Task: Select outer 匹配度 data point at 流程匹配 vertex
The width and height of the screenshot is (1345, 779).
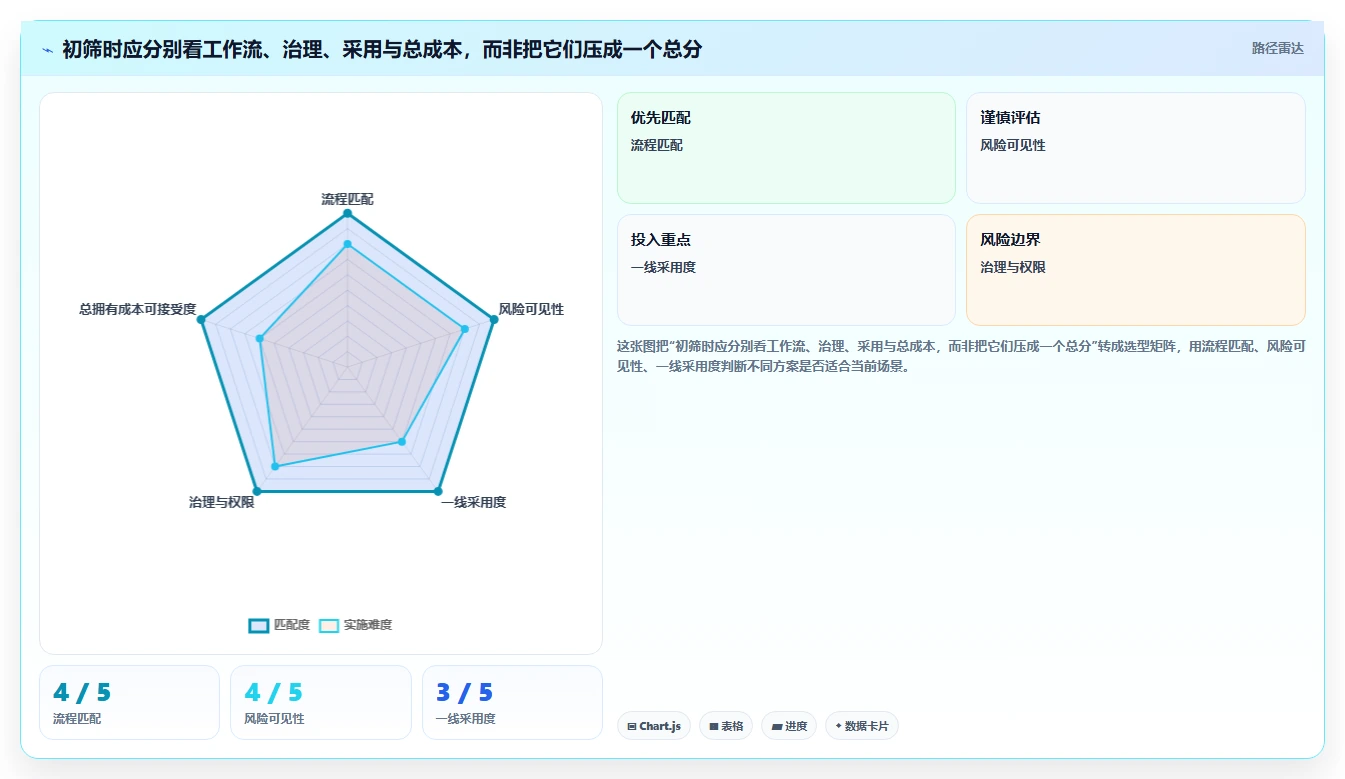Action: click(347, 213)
